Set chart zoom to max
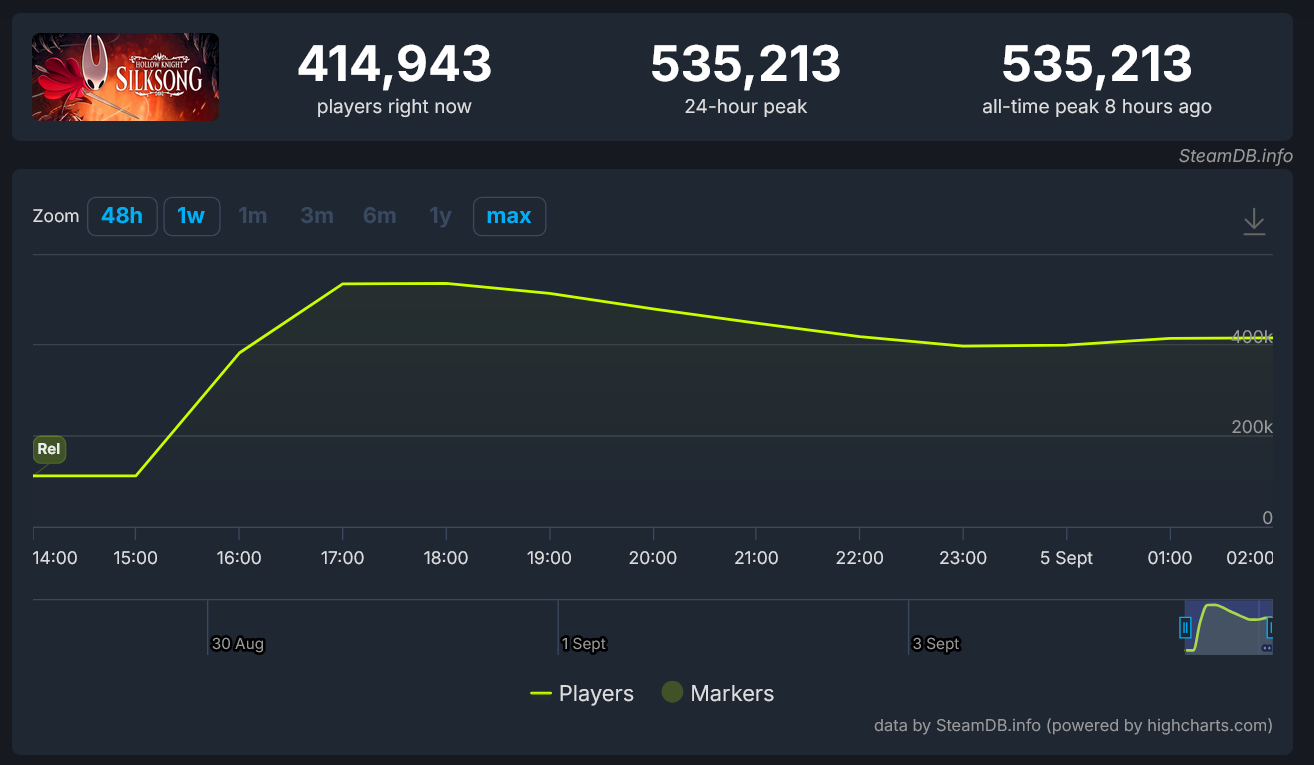The width and height of the screenshot is (1314, 765). click(x=509, y=216)
